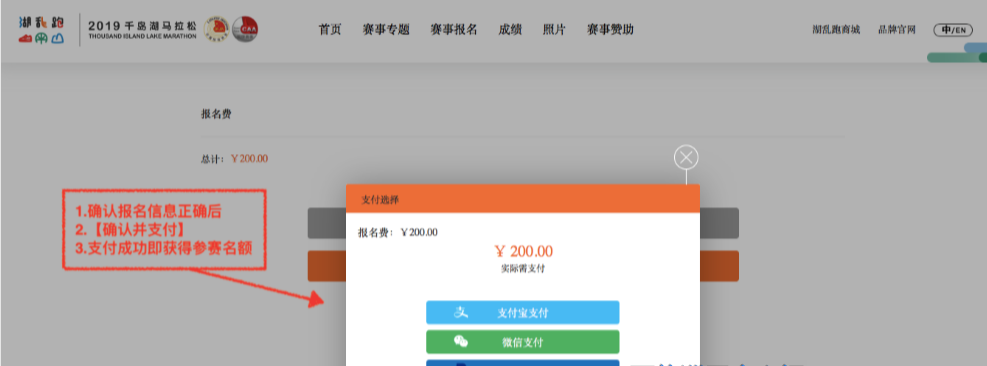Open the 首页 home menu item

click(330, 30)
